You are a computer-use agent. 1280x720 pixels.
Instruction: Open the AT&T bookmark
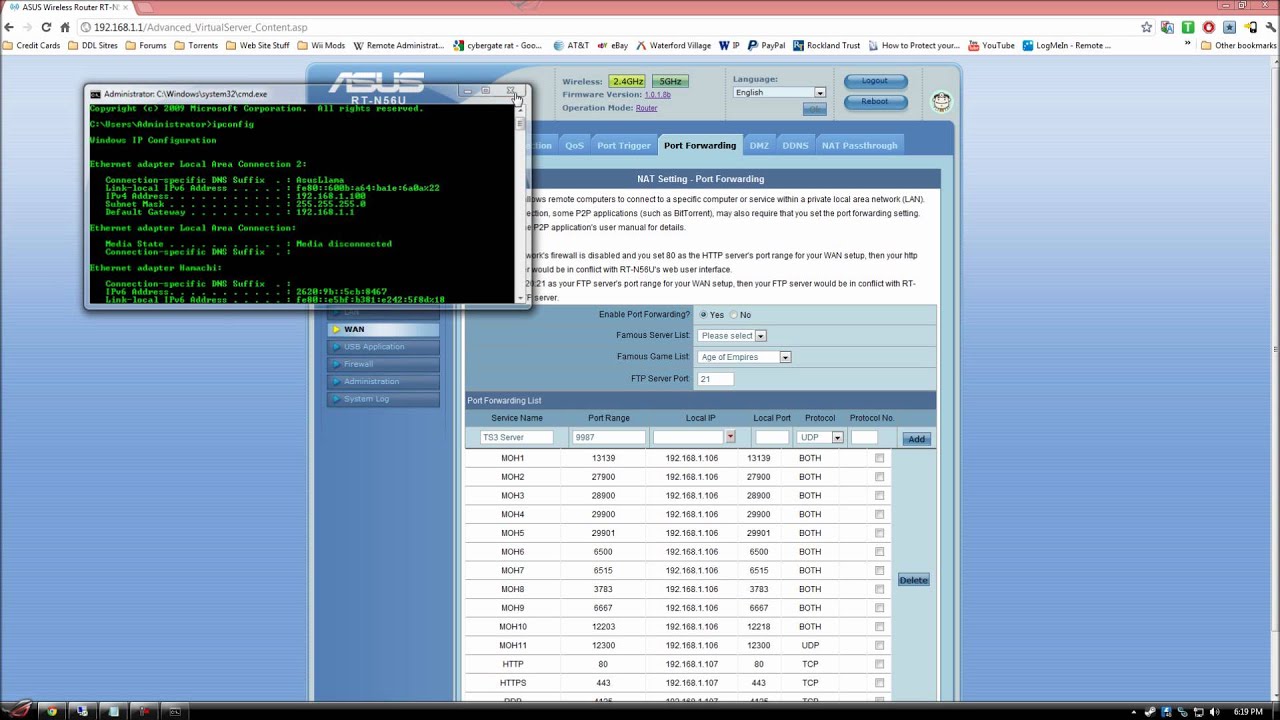click(x=571, y=45)
